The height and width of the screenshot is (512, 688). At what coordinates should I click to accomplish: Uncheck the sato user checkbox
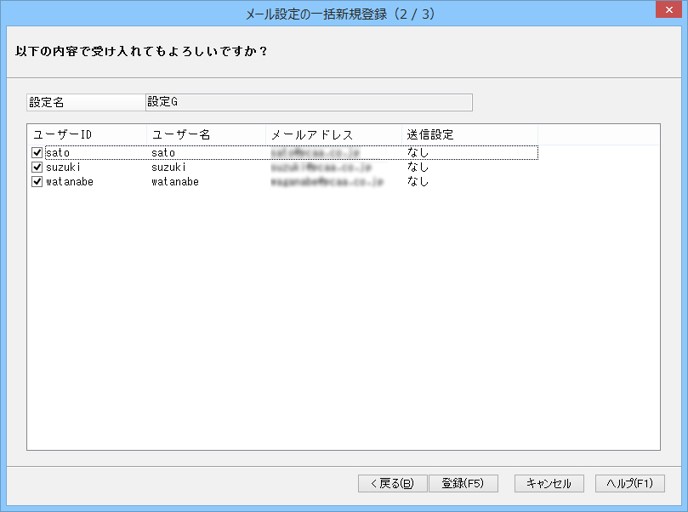[37, 153]
